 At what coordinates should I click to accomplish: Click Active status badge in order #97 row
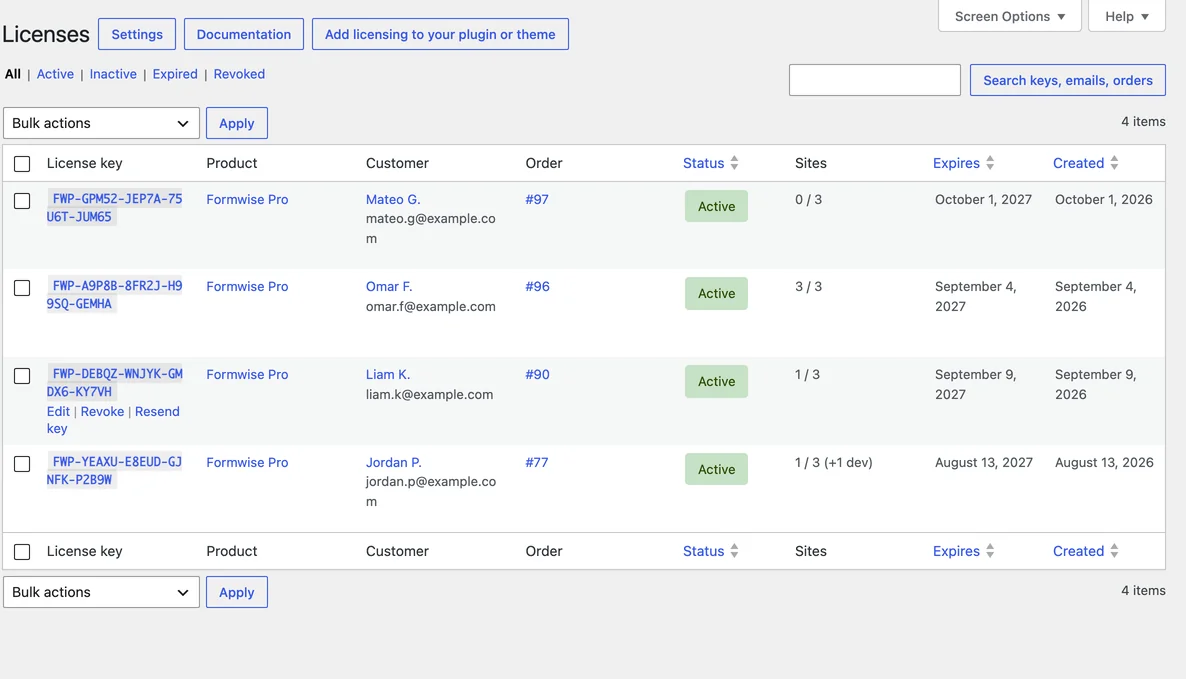(x=716, y=206)
